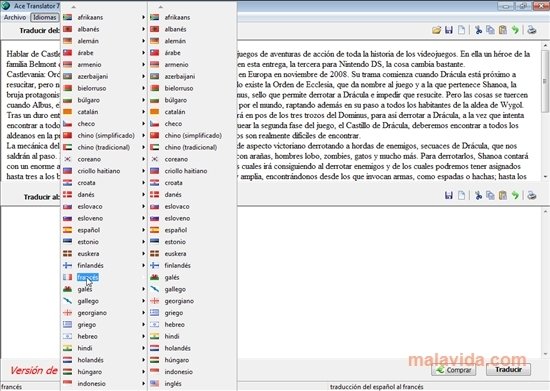
Task: Click the open file folder icon
Action: coord(436,30)
